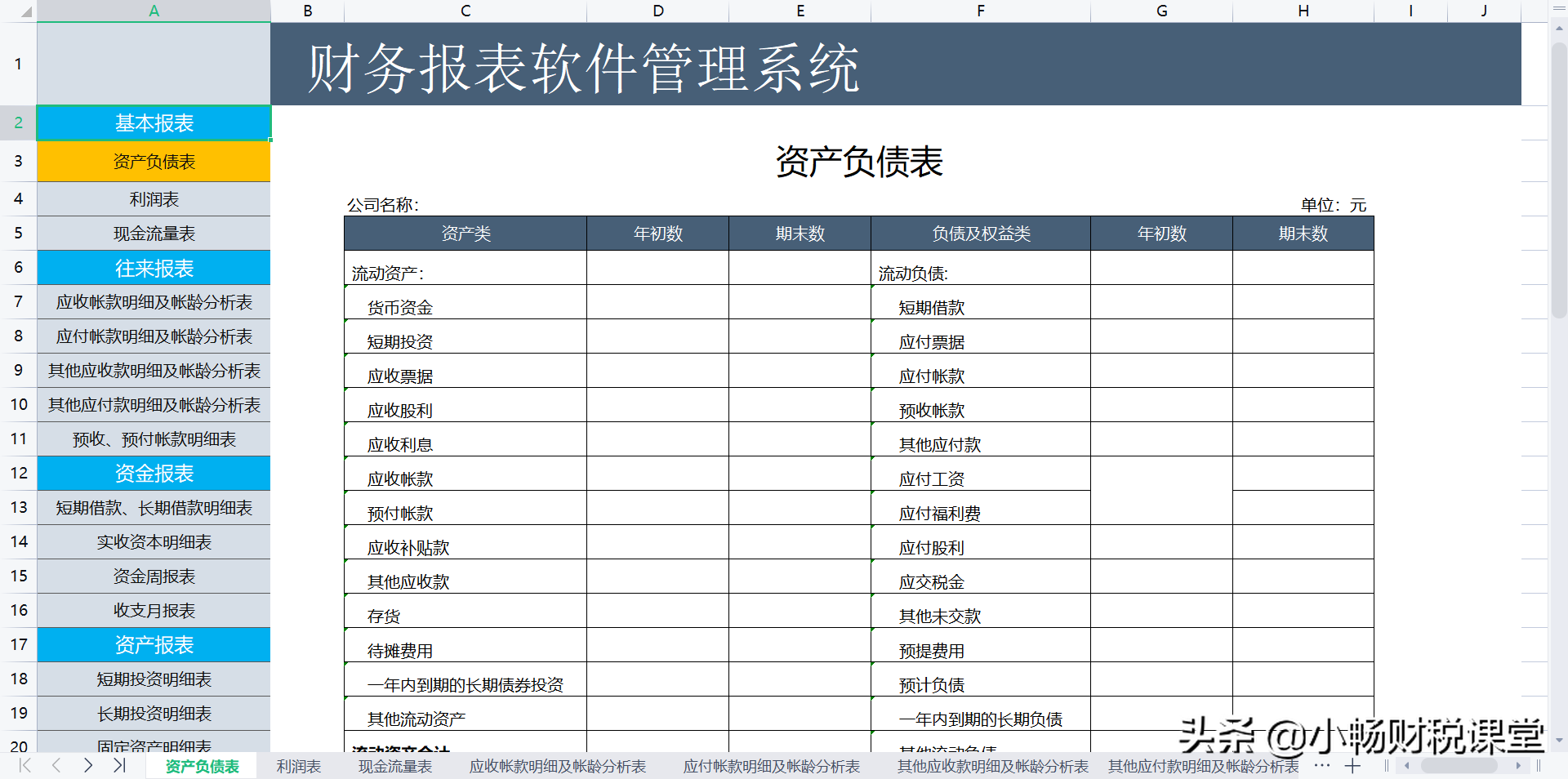Click the next sheet arrow icon

tap(87, 766)
